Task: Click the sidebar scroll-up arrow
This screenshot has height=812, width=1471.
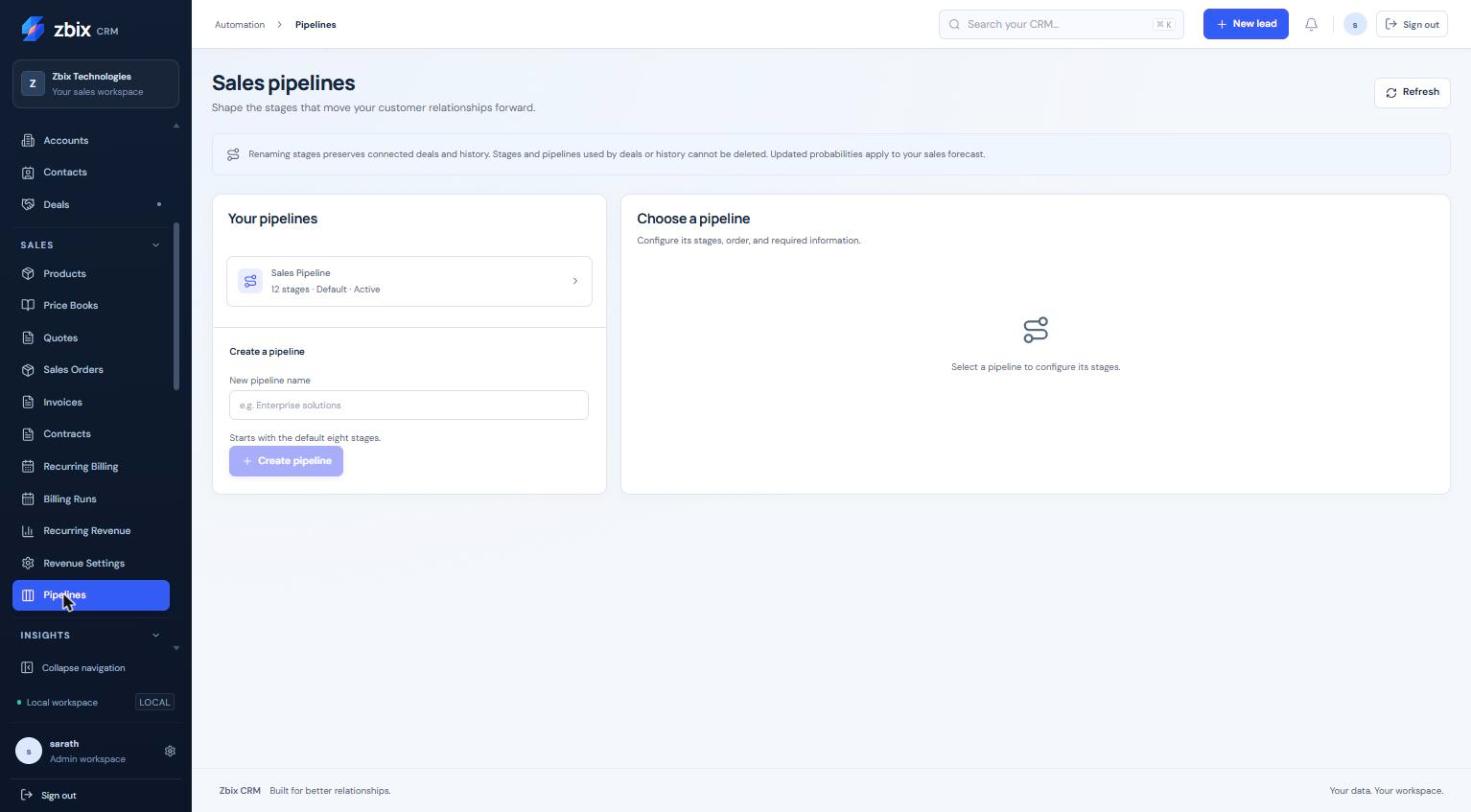Action: coord(177,126)
